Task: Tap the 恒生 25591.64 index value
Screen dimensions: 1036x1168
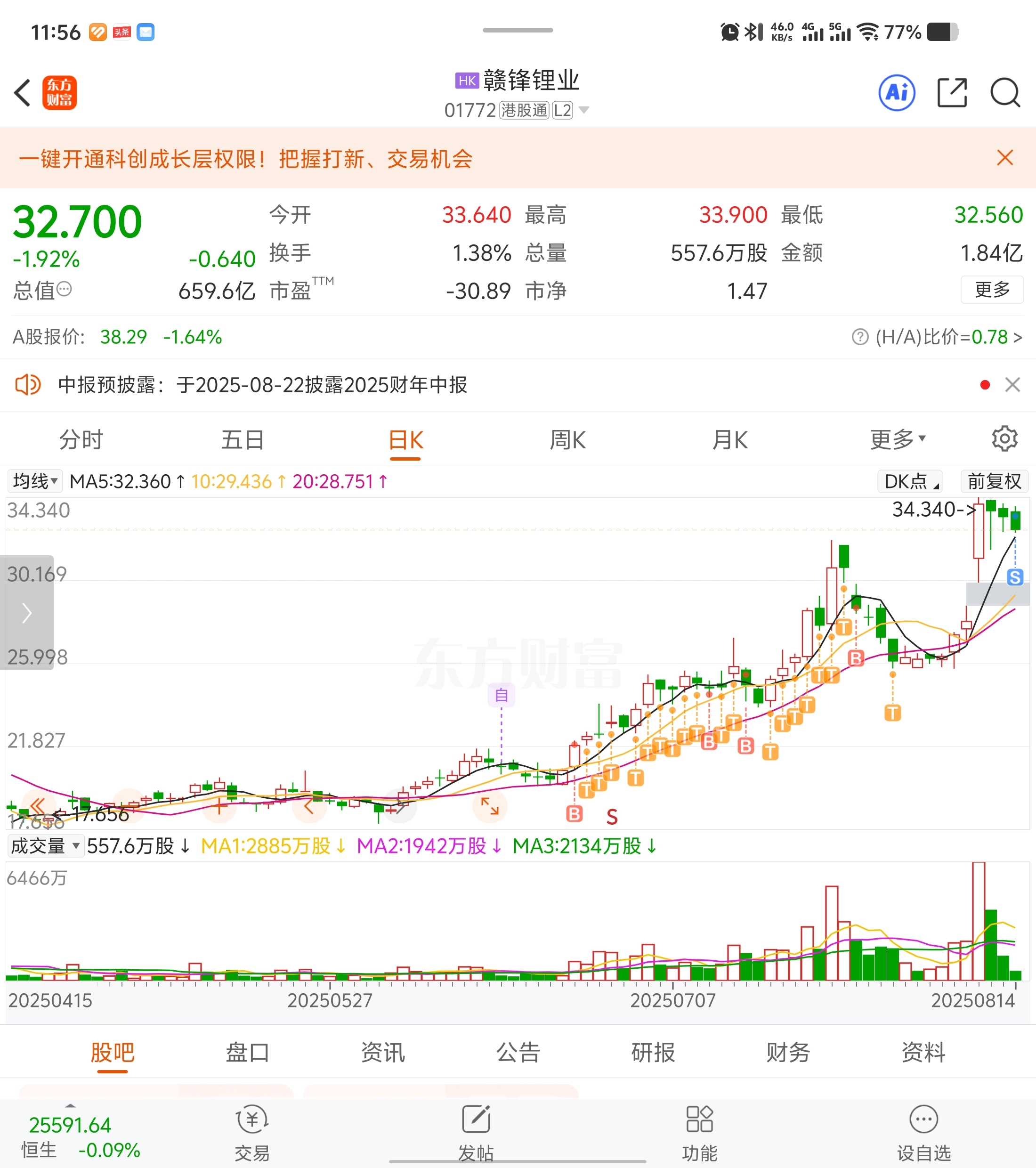Action: [70, 1125]
